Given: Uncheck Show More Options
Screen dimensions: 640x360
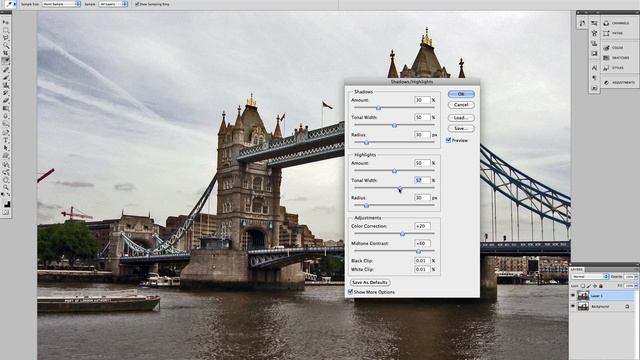Looking at the screenshot, I should 350,291.
